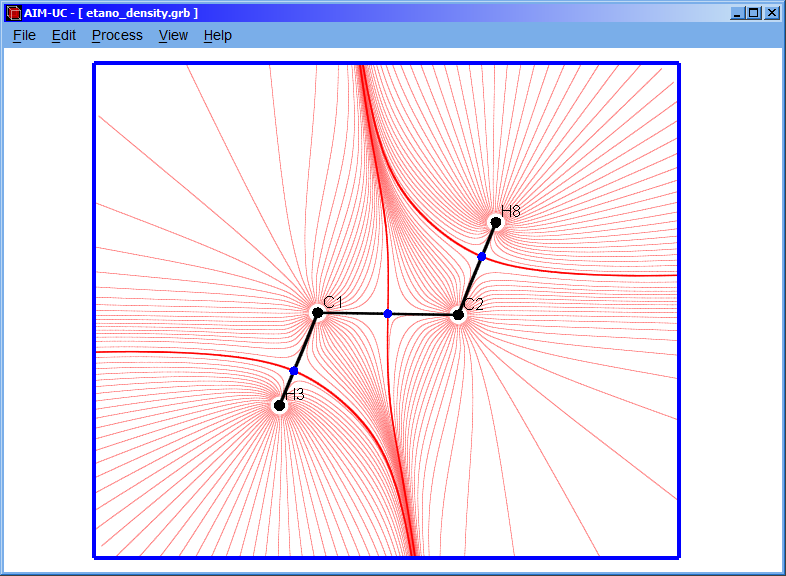Click blue critical point between C1 and H3
786x576 pixels.
pos(294,371)
